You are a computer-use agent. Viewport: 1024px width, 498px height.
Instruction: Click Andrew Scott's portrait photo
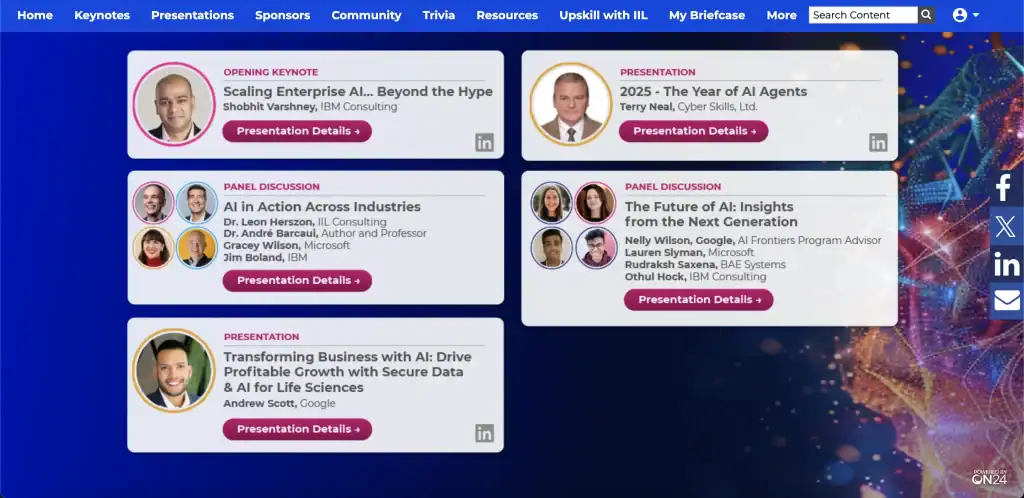point(174,370)
